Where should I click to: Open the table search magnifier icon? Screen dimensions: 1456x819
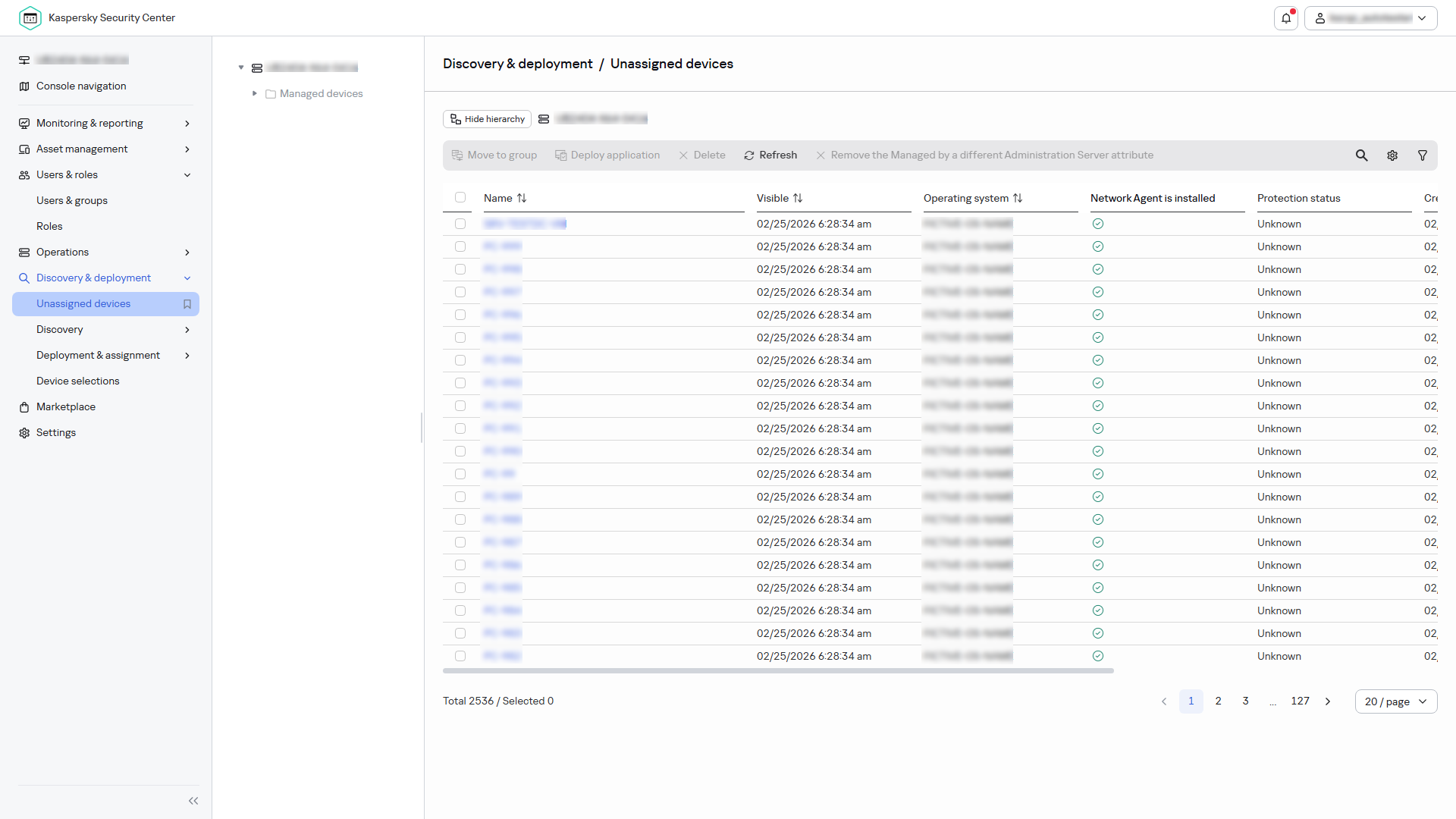pos(1362,155)
